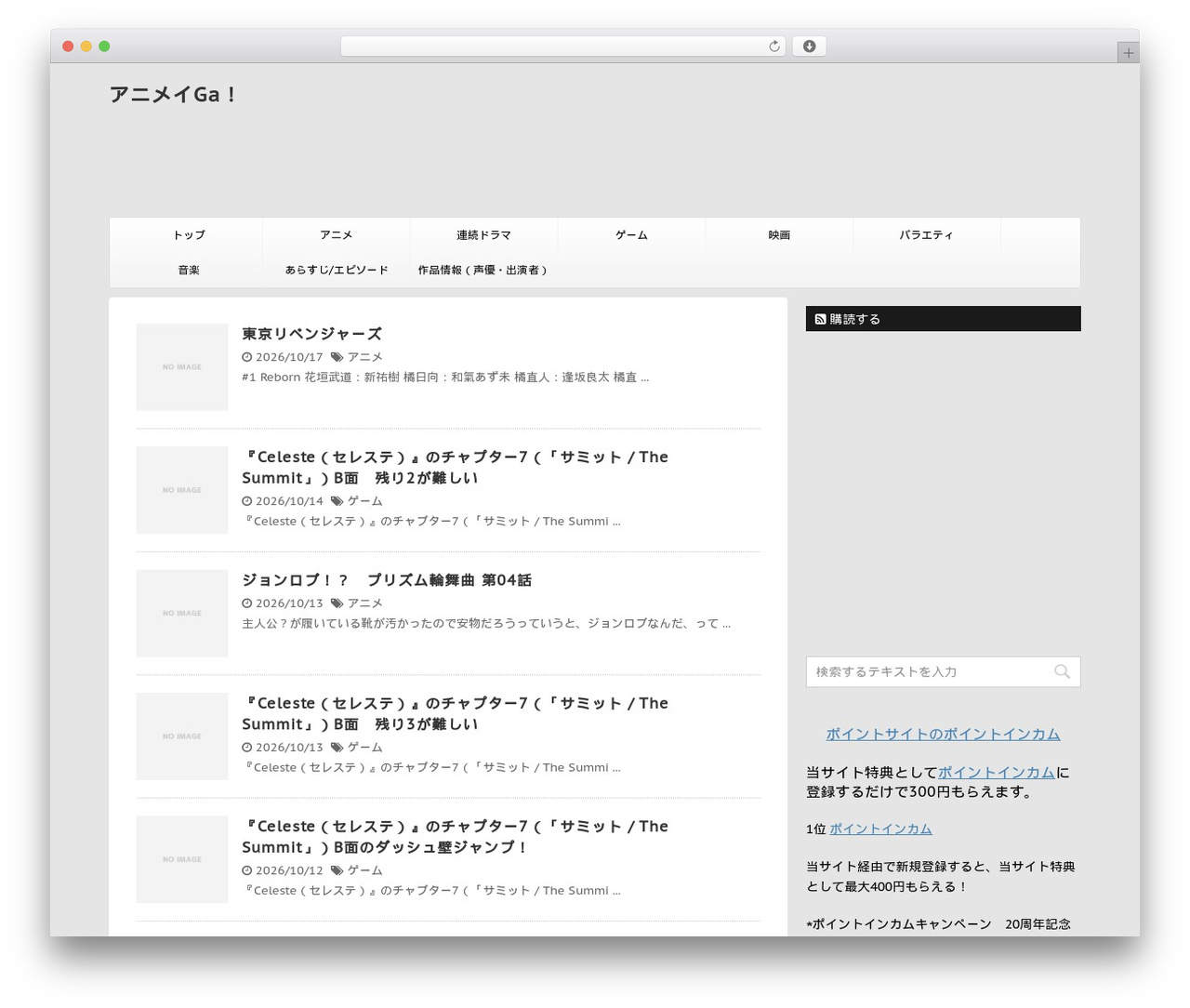Open the 映画 navigation item
Viewport: 1190px width, 1008px height.
(x=779, y=235)
